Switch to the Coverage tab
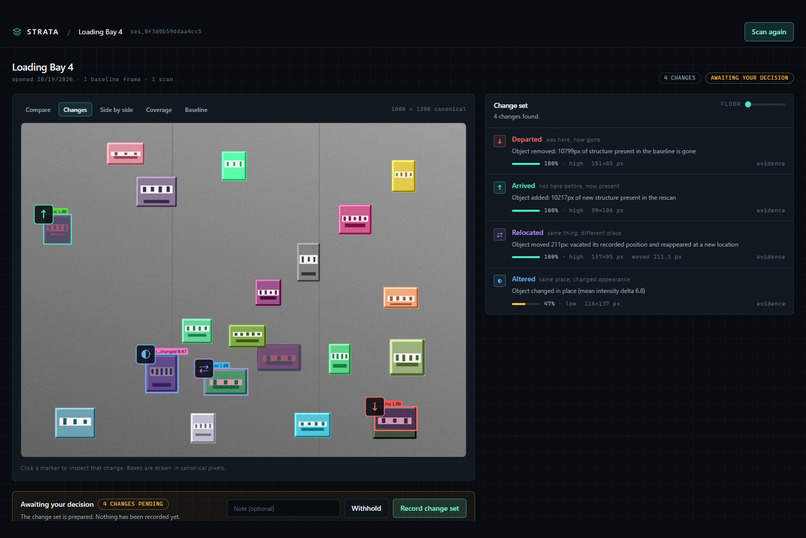This screenshot has height=538, width=806. 159,110
